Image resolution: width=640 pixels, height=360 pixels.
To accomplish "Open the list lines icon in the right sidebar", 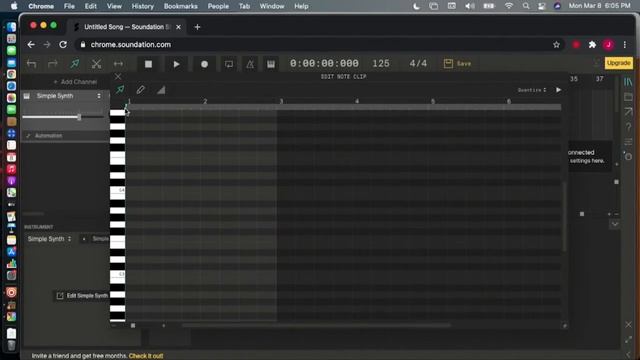I will pyautogui.click(x=628, y=142).
